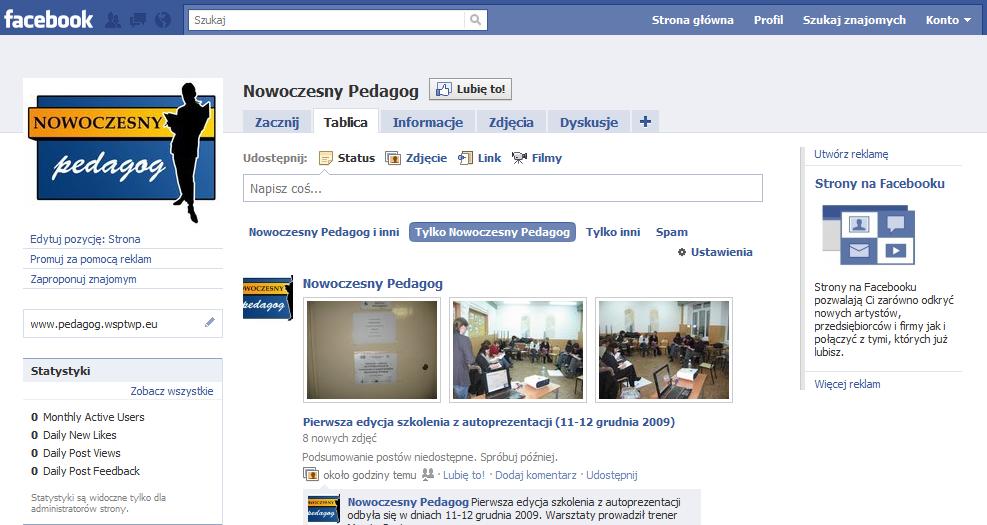Follow the Utwórz reklamę link
The height and width of the screenshot is (525, 987).
851,154
